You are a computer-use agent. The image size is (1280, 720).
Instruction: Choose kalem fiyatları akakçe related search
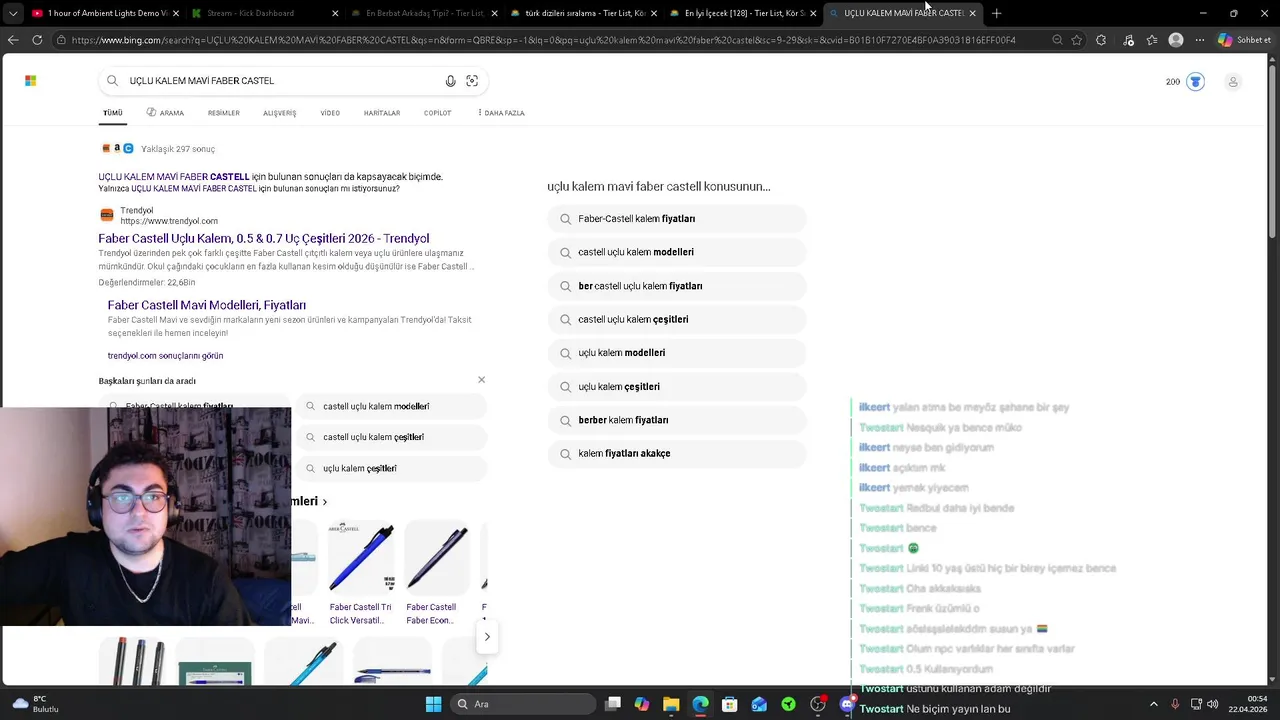[677, 454]
